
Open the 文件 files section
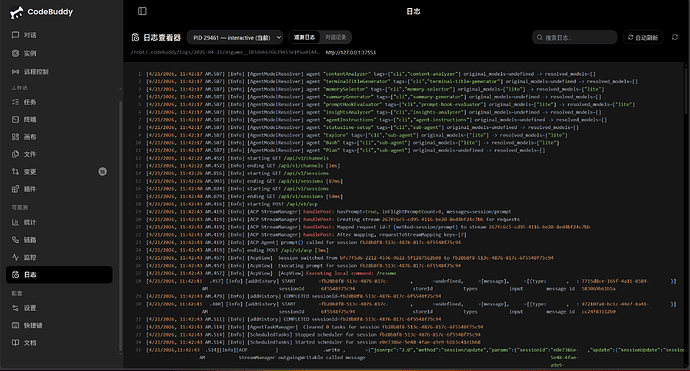(59, 154)
